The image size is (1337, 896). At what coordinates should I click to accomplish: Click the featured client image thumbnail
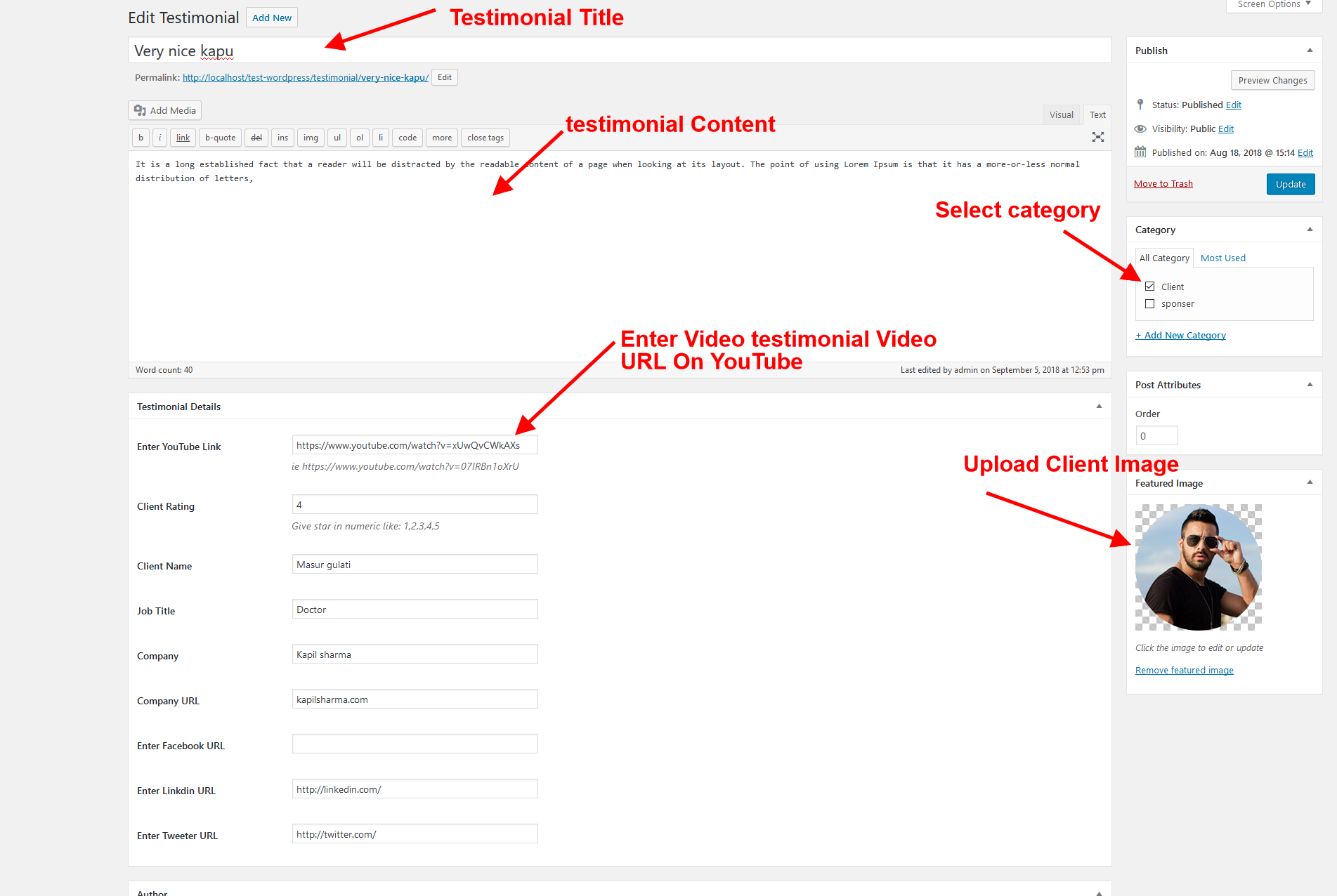point(1199,567)
